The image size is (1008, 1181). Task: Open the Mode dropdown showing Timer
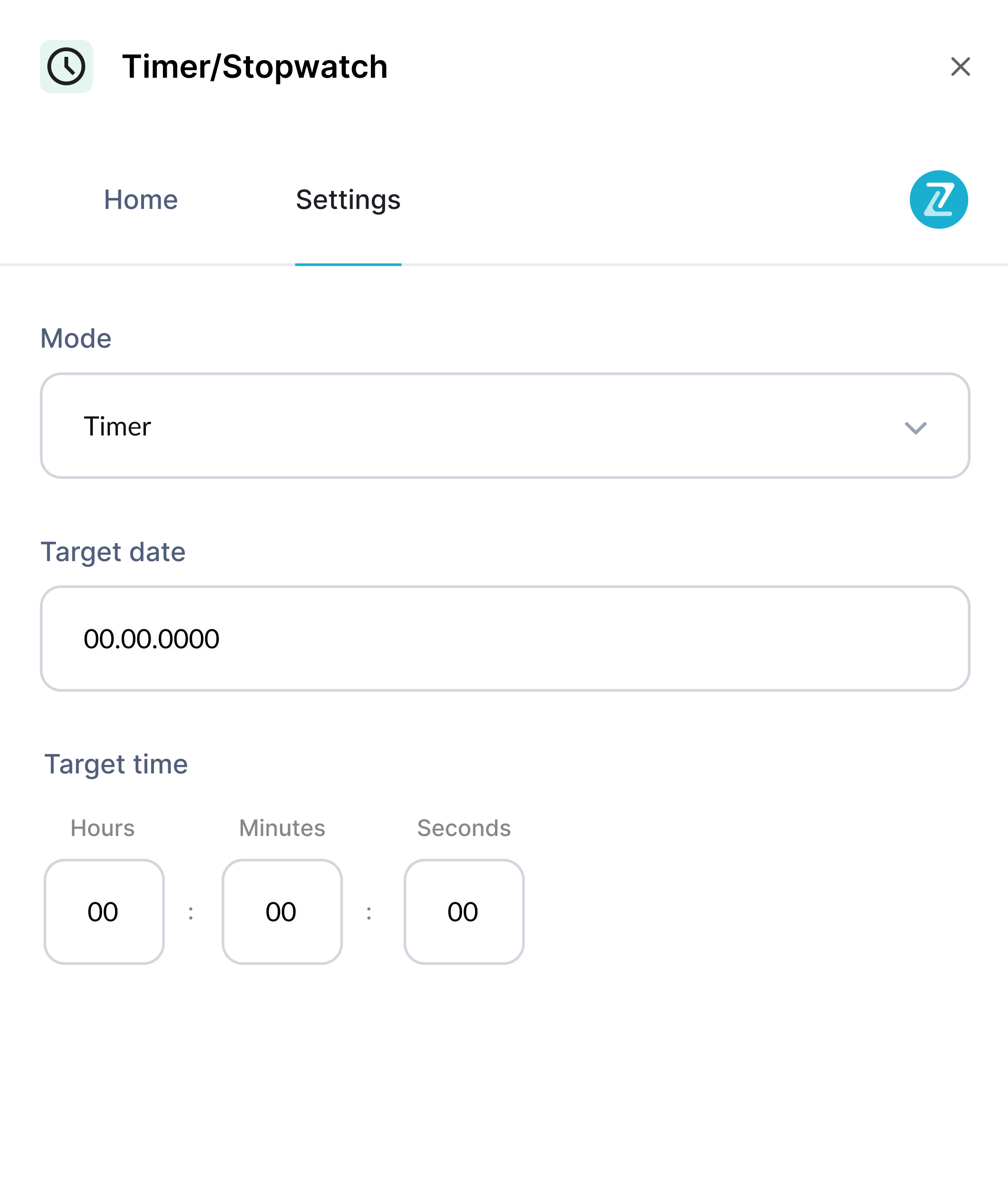coord(504,426)
